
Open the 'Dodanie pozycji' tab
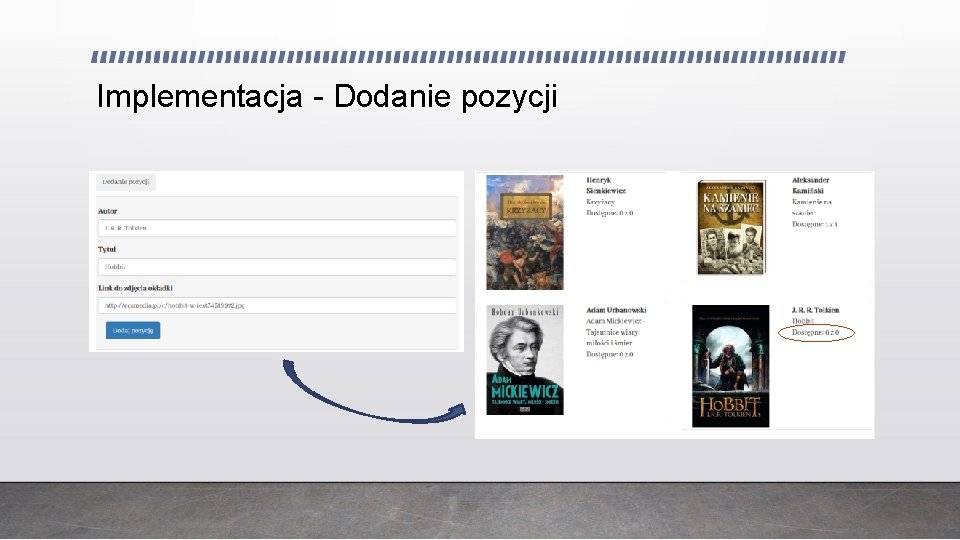click(x=126, y=182)
